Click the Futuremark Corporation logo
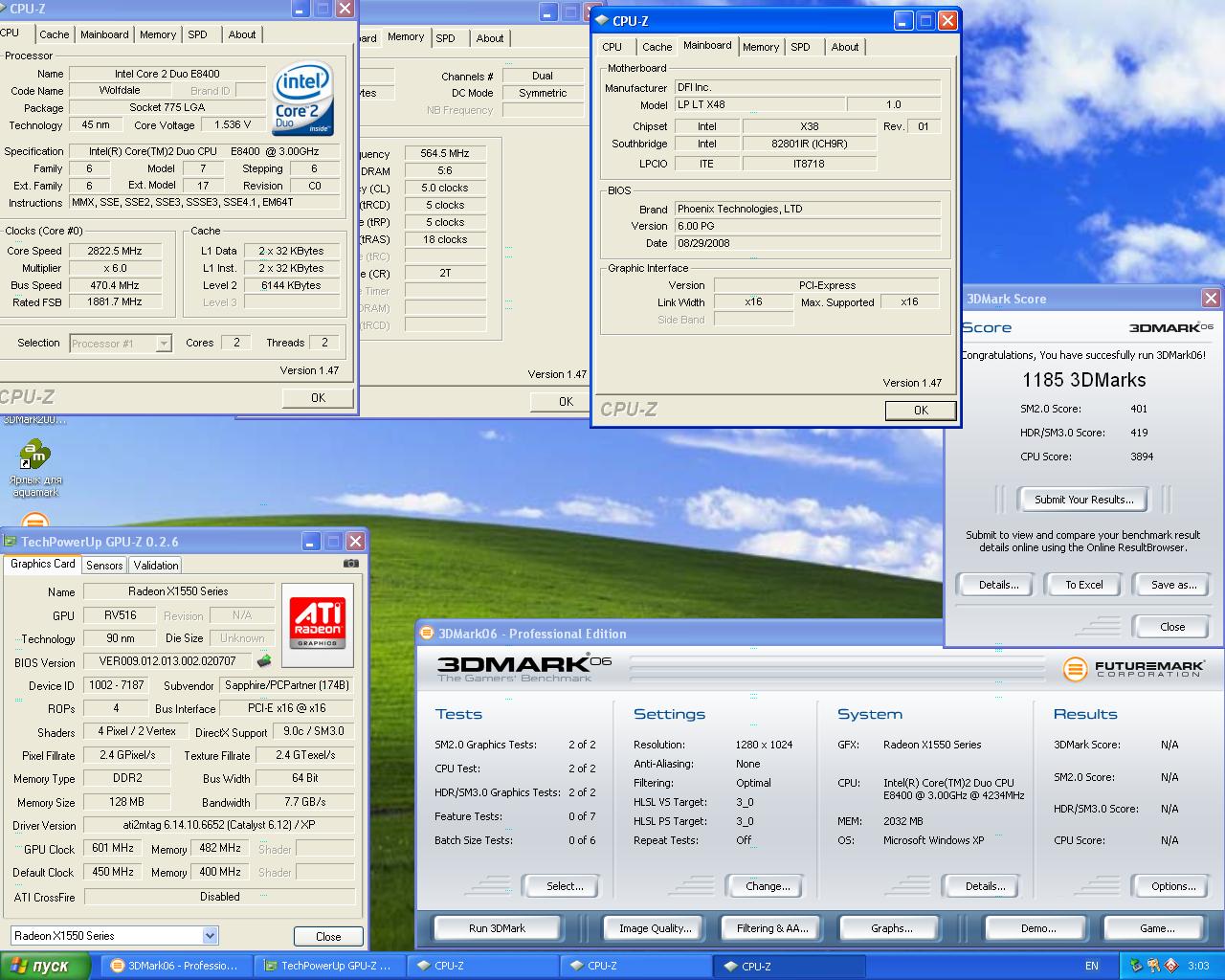This screenshot has width=1225, height=980. point(1133,668)
